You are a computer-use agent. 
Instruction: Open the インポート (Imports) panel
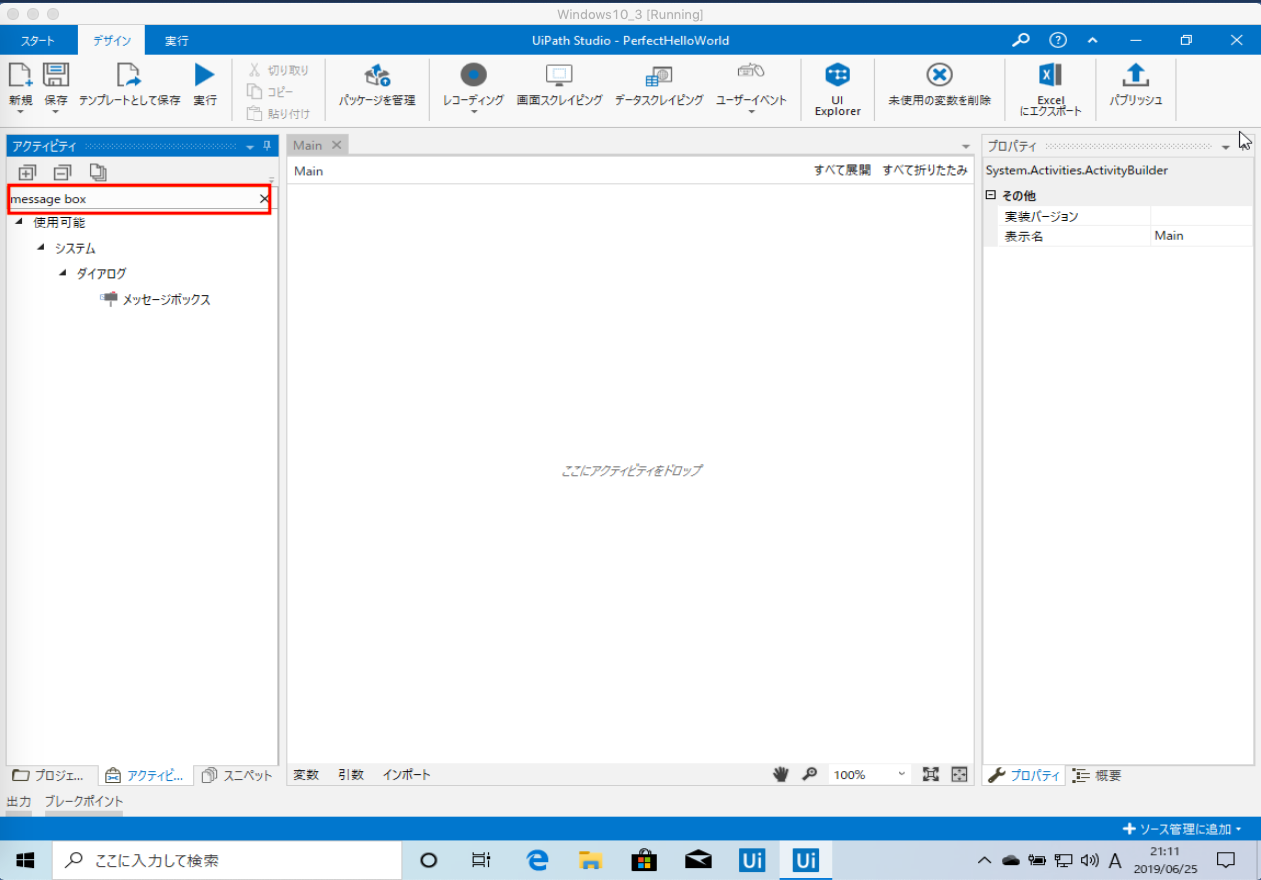click(407, 775)
